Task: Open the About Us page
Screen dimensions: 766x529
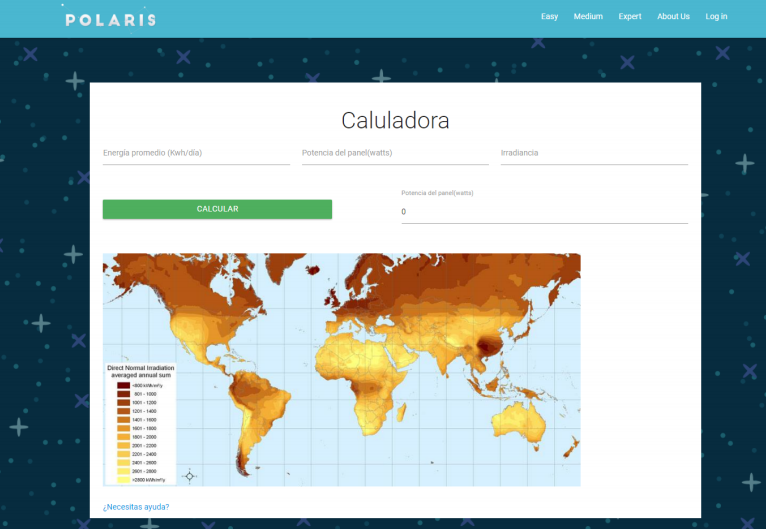Action: pyautogui.click(x=673, y=17)
